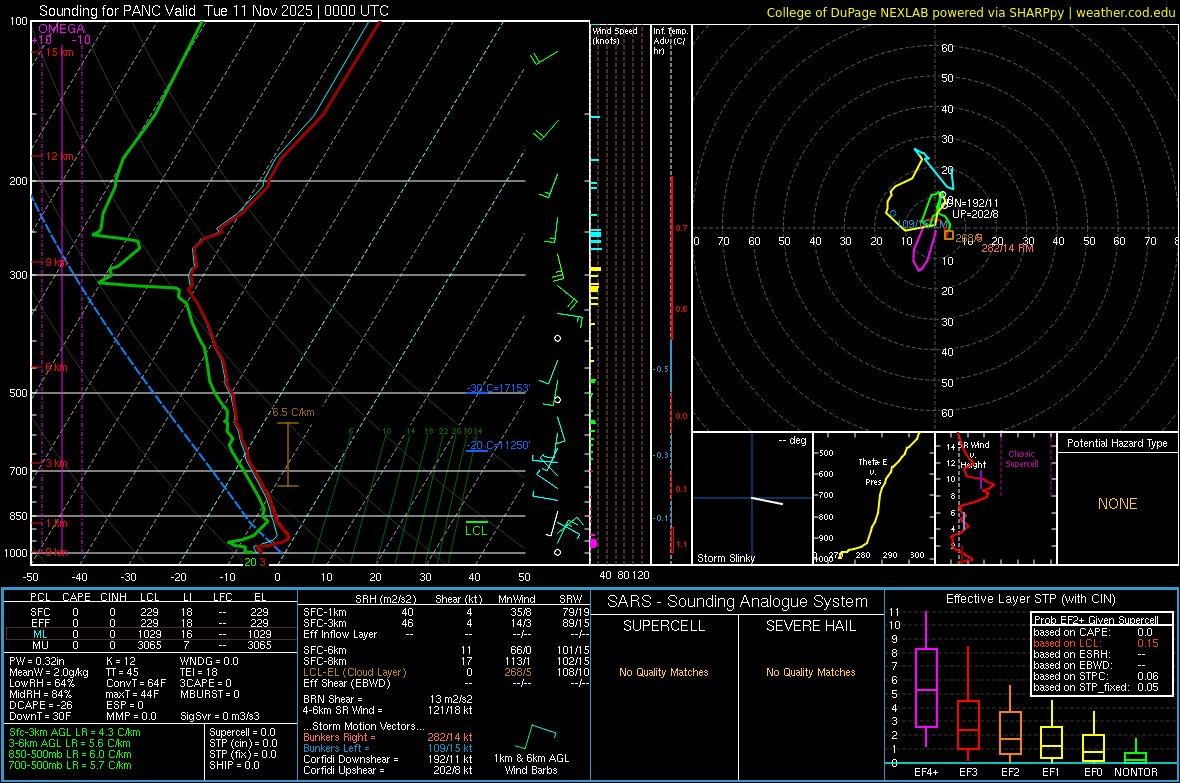Click the NONE hazard type value

pyautogui.click(x=1118, y=504)
